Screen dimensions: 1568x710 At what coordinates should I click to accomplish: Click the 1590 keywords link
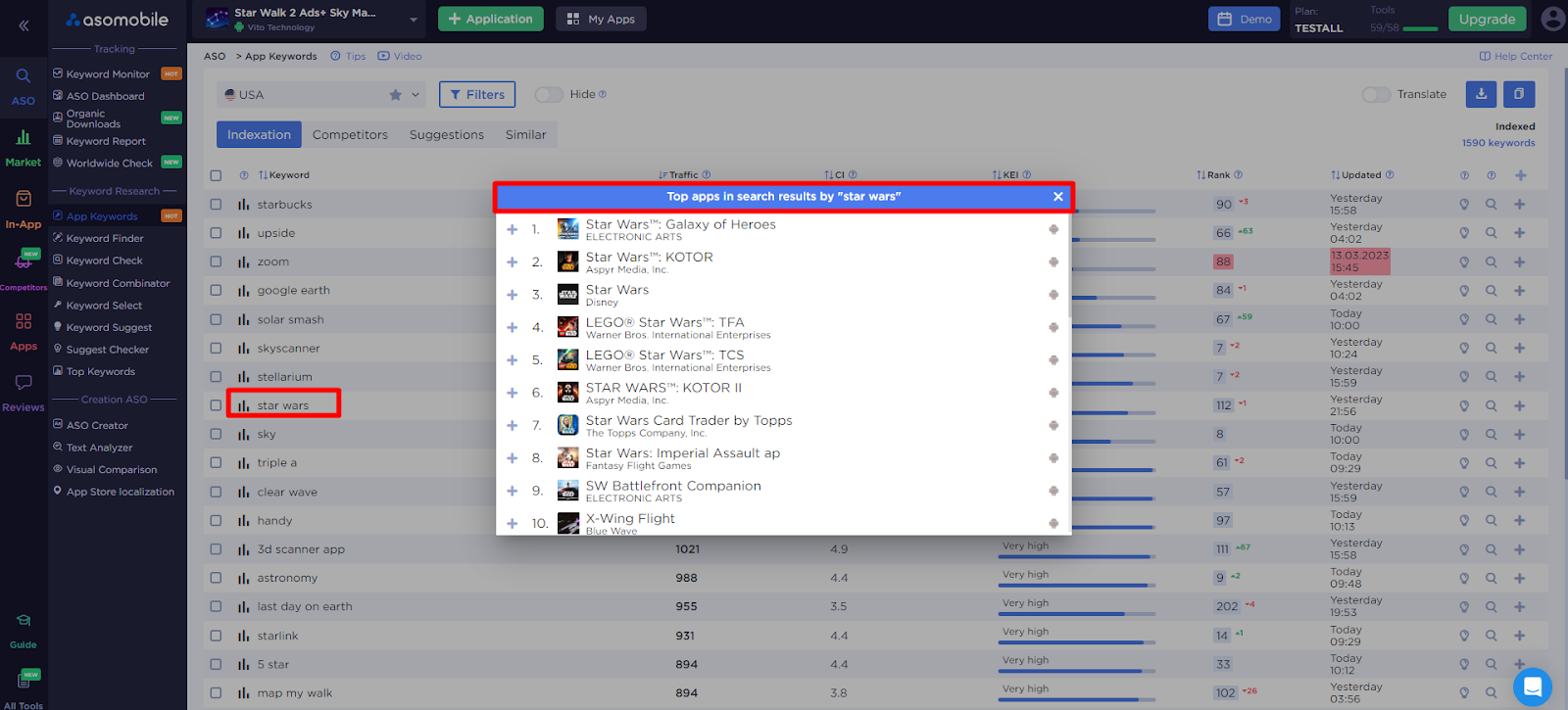1498,143
